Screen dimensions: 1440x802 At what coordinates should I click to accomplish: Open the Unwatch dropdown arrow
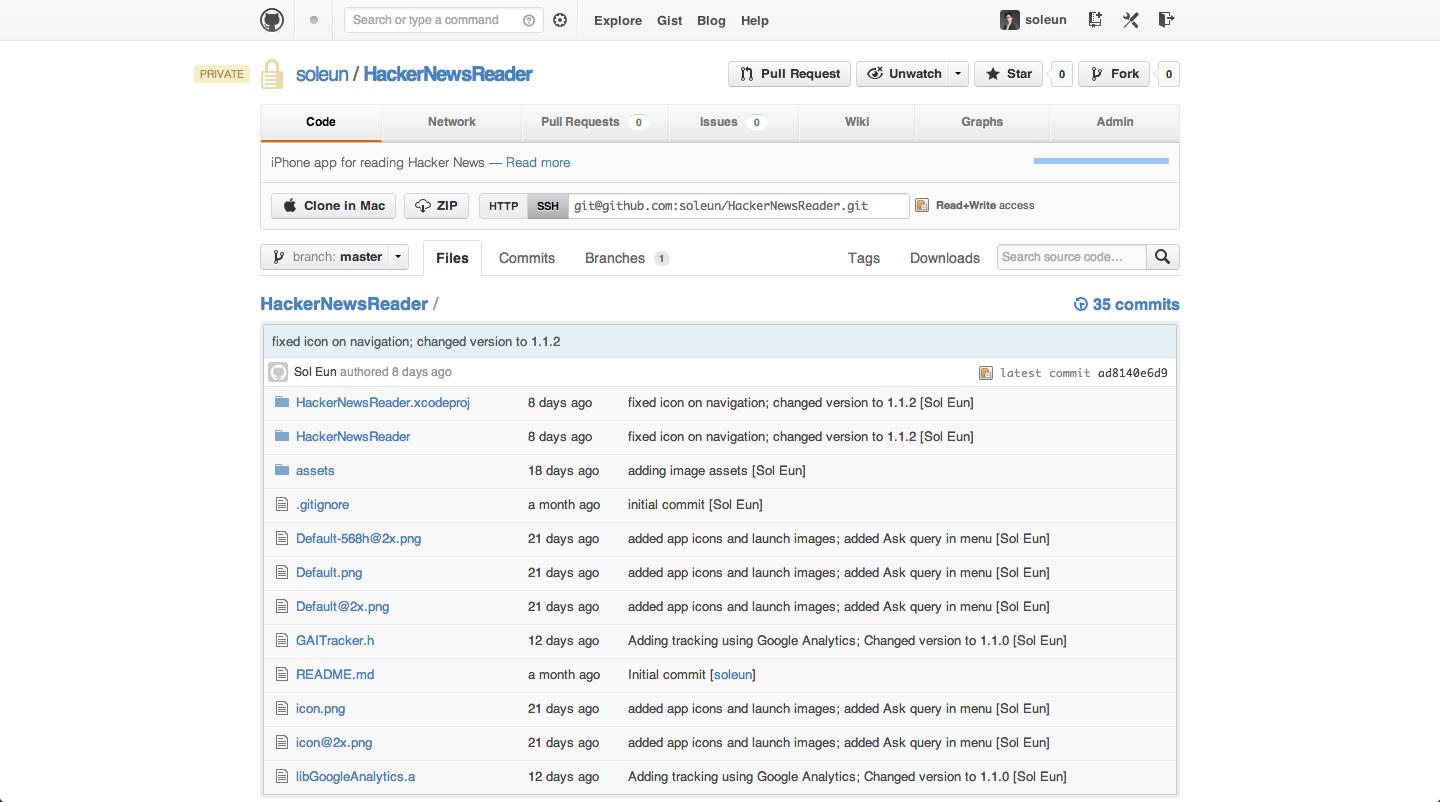click(x=958, y=74)
